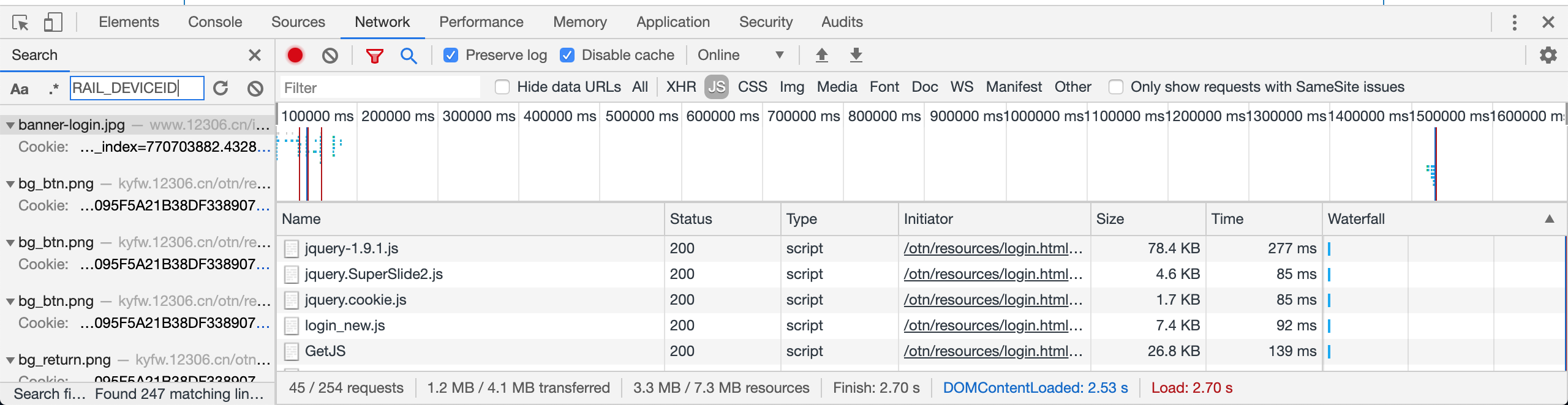Collapse the bg_return.png search result
Viewport: 1568px width, 405px height.
pyautogui.click(x=10, y=360)
